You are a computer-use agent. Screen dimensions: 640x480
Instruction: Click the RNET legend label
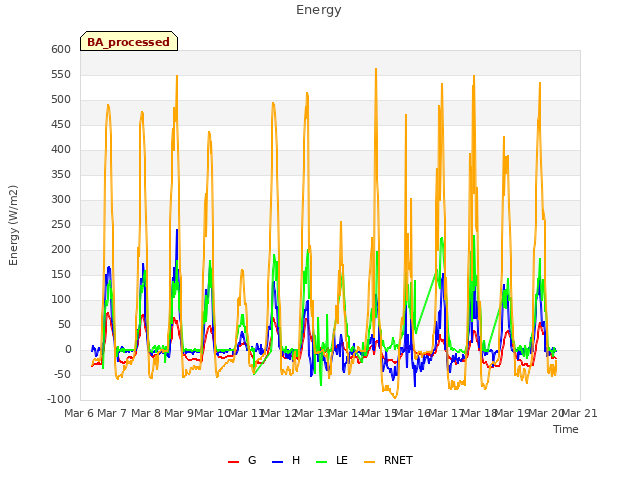point(398,460)
